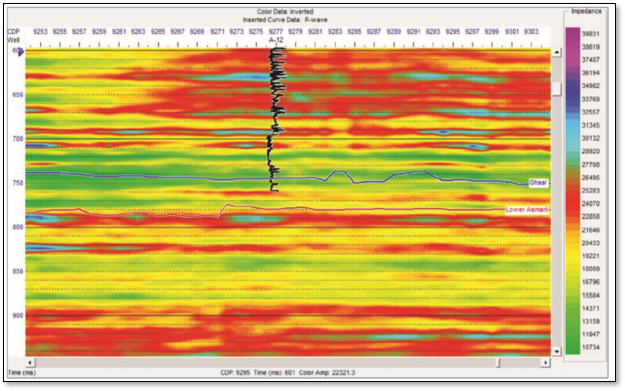Click the Impedance color bar title
The image size is (625, 391).
[586, 11]
